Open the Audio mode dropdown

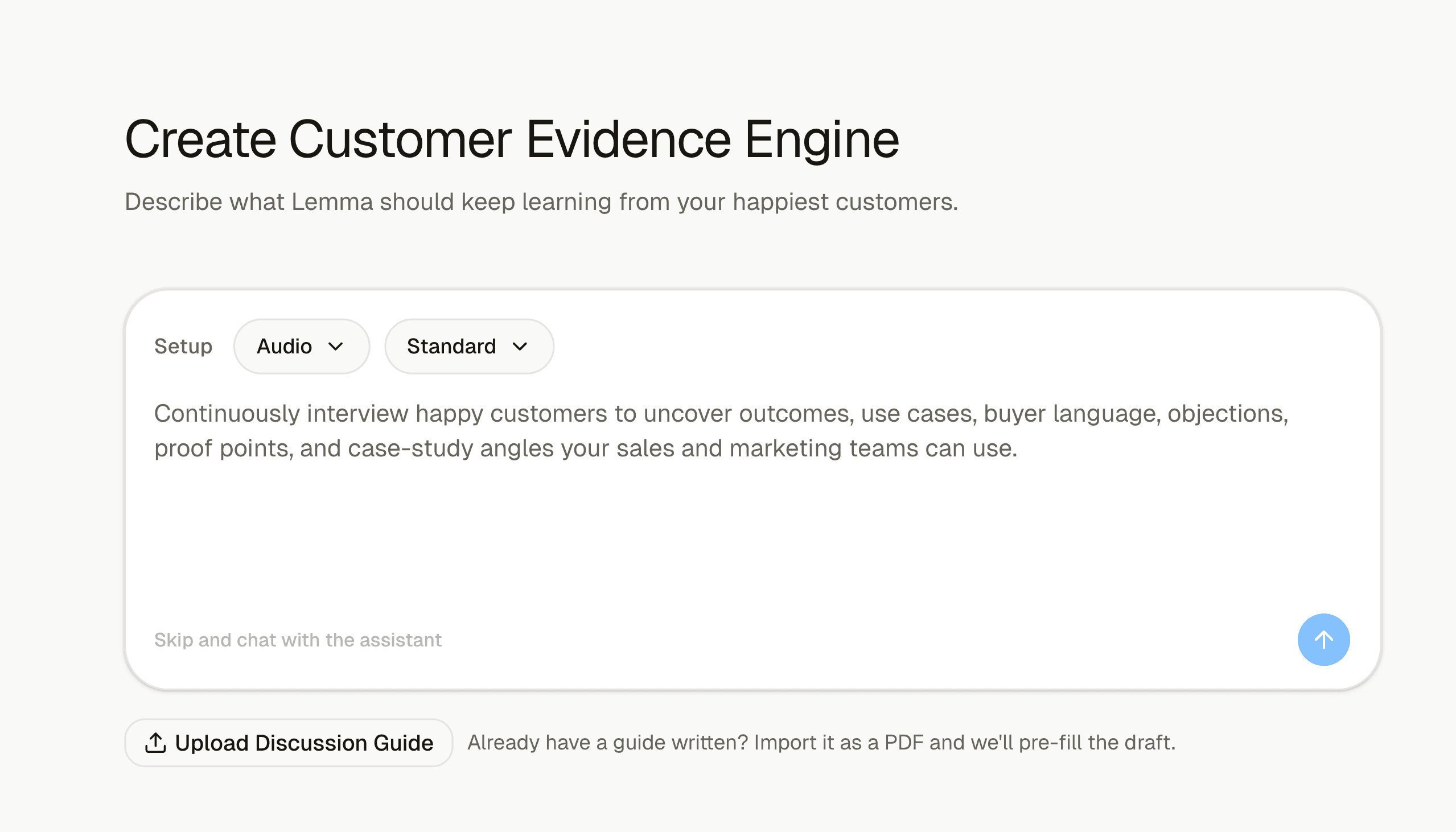pyautogui.click(x=301, y=346)
